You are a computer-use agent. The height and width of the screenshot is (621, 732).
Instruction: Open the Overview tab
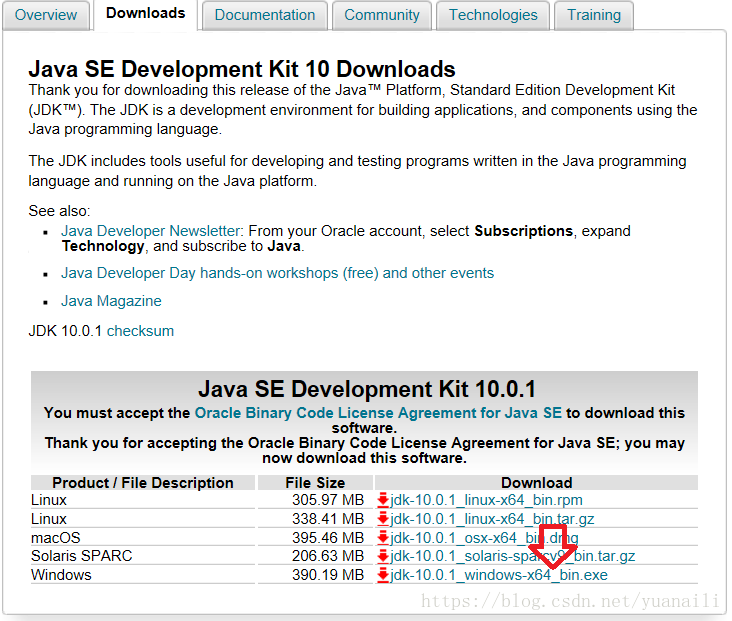[x=46, y=15]
